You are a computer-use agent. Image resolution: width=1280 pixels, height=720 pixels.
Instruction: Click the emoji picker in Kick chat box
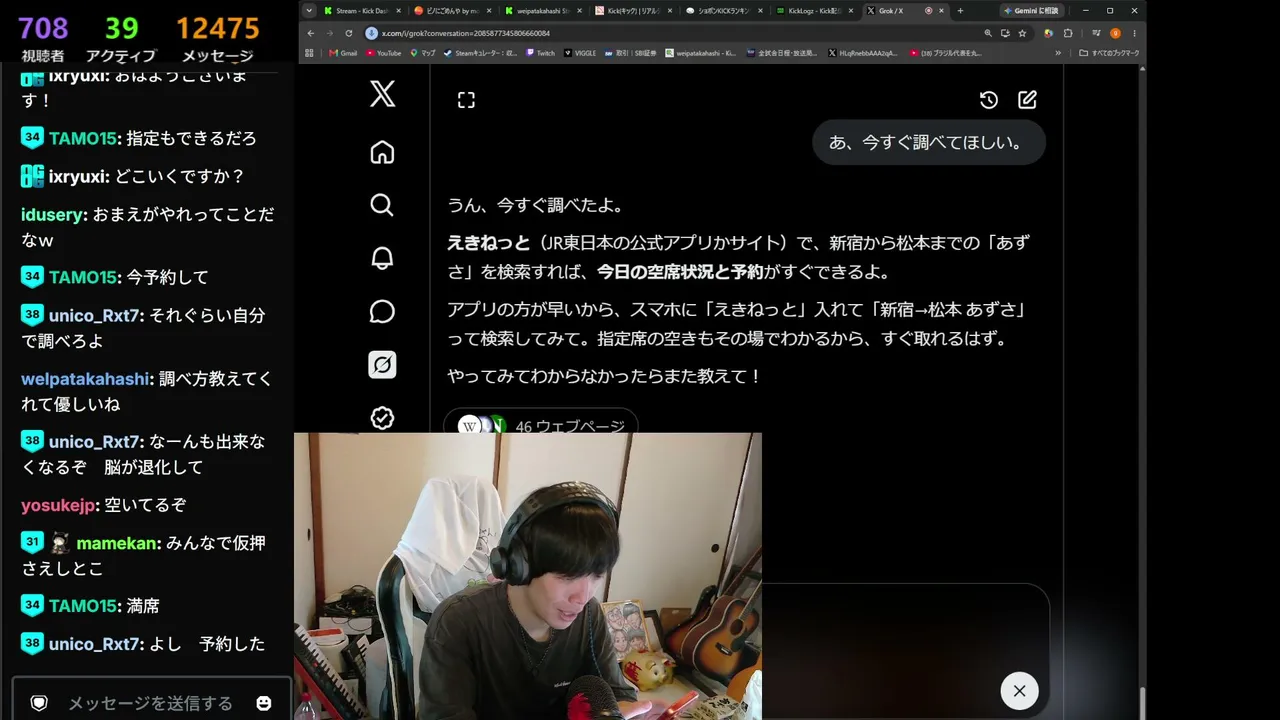(264, 703)
